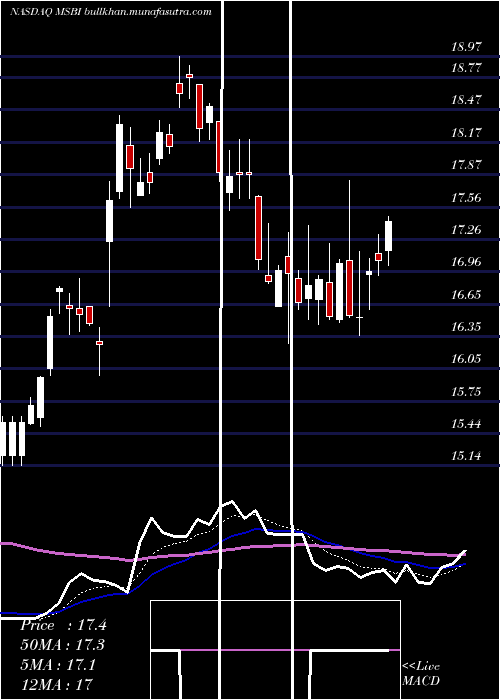Select the 17.26 price axis label
This screenshot has width=500, height=700.
(x=467, y=230)
